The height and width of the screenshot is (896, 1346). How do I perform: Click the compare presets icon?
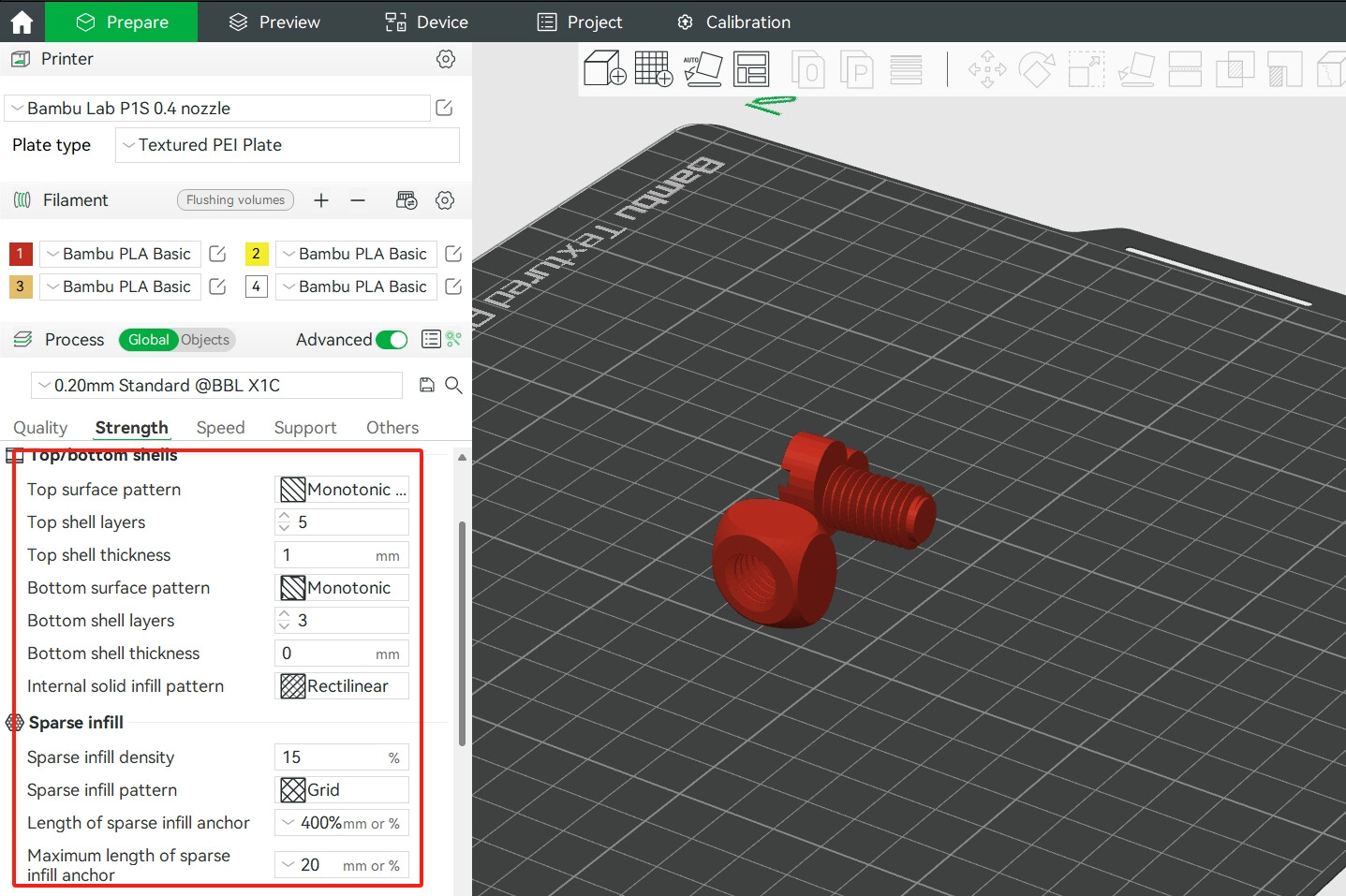454,339
